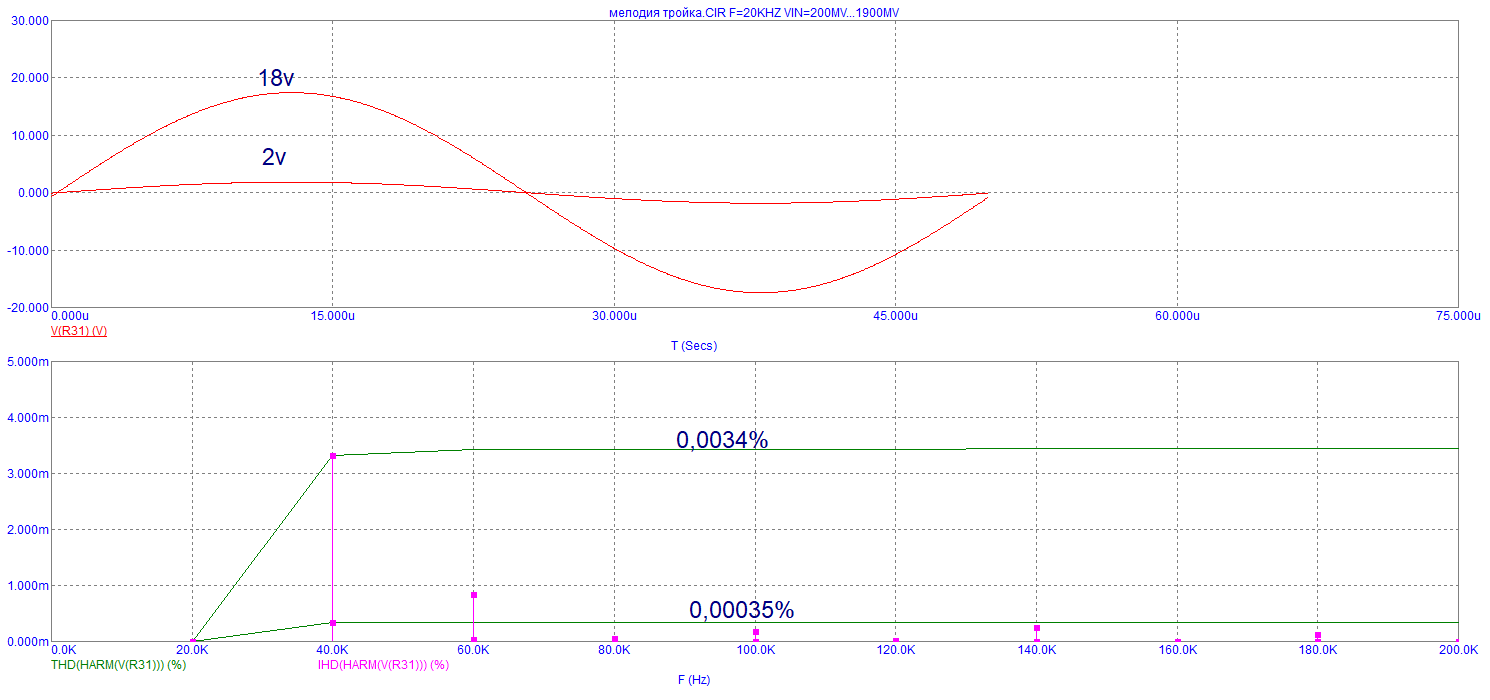Click the 3.000m y-axis value

[27, 474]
